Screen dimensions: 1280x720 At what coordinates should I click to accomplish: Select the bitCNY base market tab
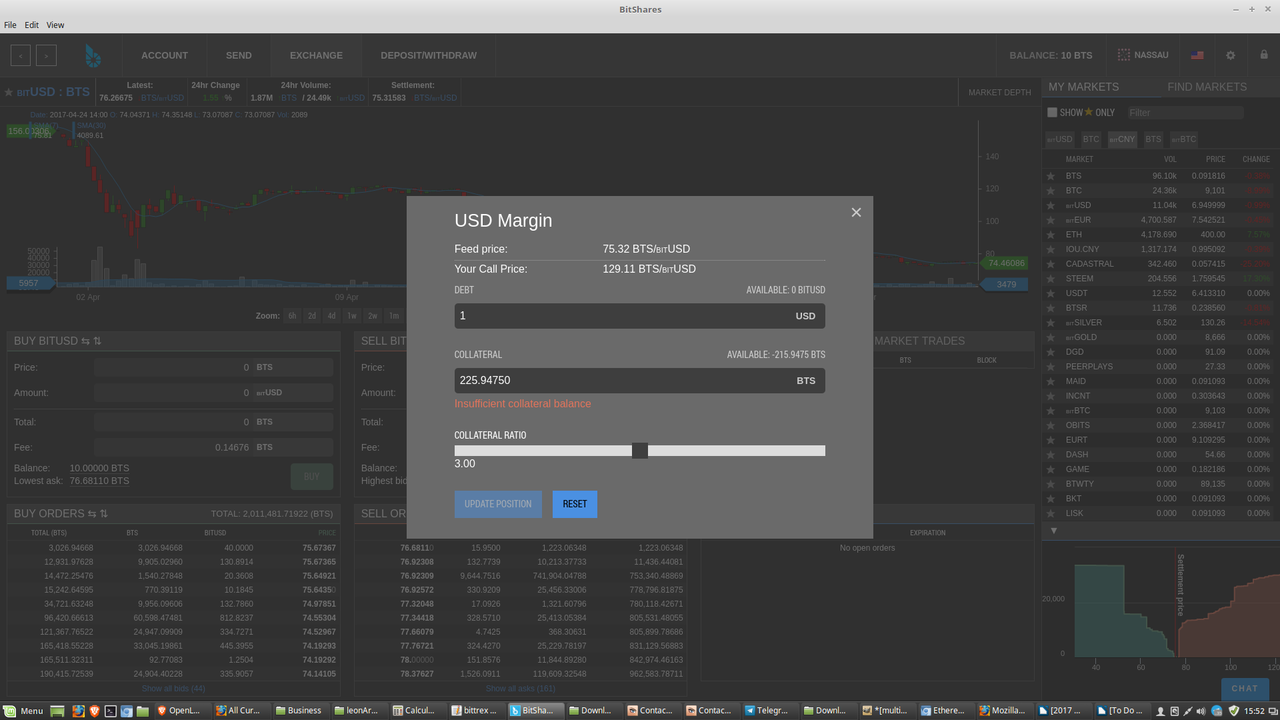coord(1122,140)
